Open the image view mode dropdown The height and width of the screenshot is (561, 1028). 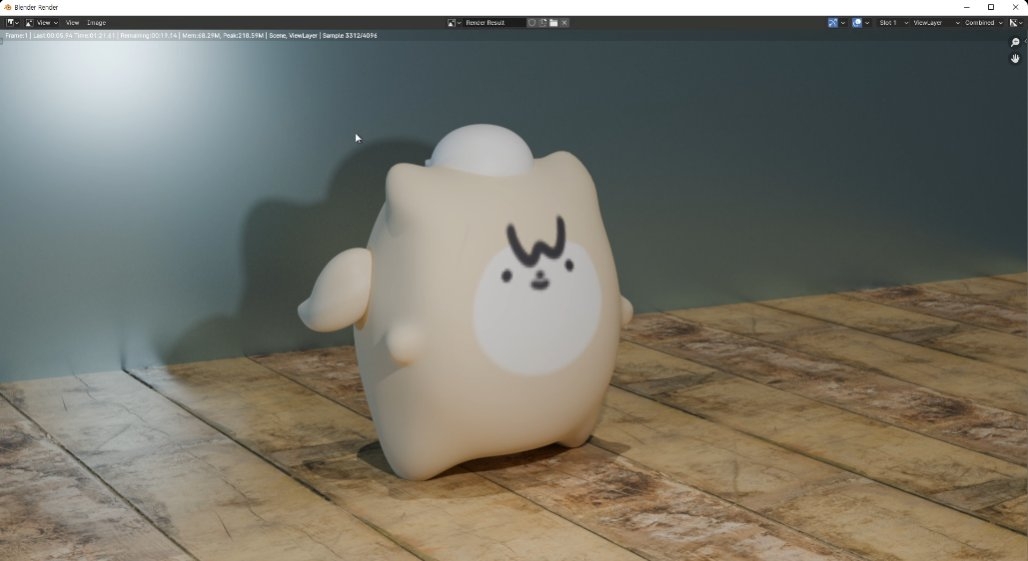41,22
